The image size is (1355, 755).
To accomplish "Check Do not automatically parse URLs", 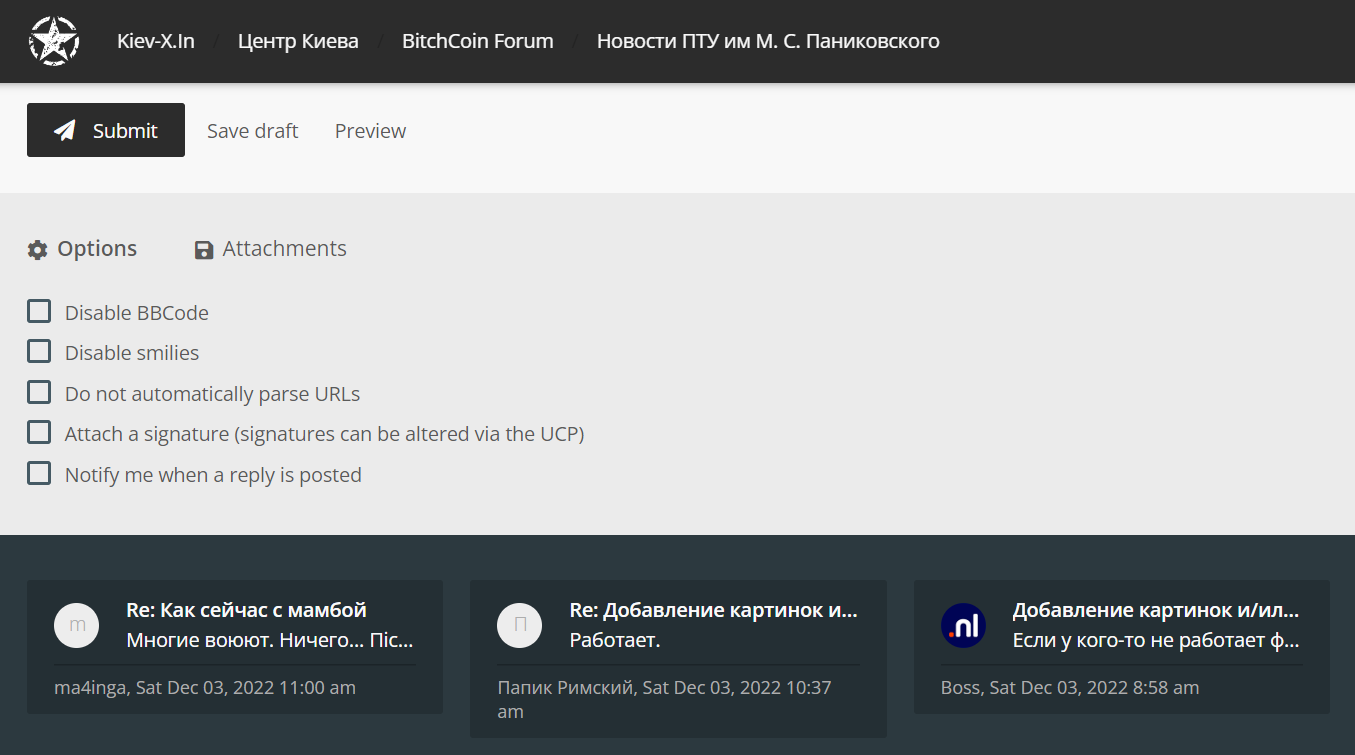I will [39, 393].
